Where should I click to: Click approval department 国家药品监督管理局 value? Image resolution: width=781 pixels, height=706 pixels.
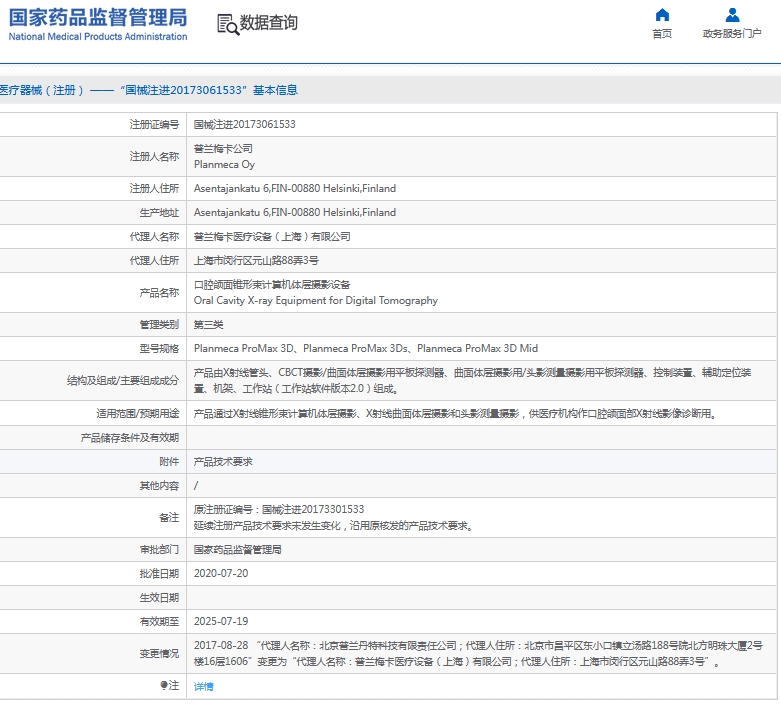click(x=237, y=550)
